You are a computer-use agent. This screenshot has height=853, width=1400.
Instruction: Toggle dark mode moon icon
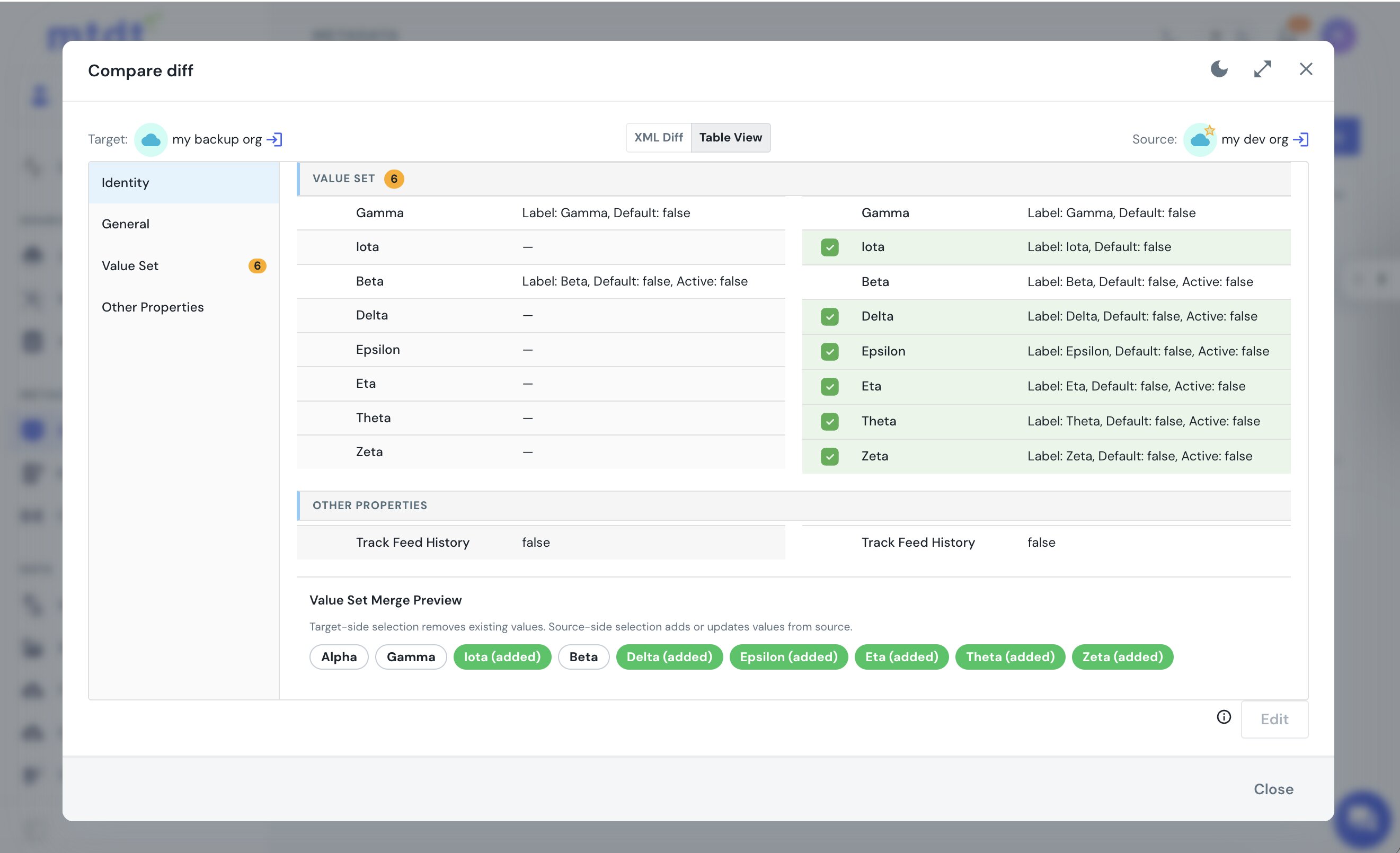click(1219, 69)
